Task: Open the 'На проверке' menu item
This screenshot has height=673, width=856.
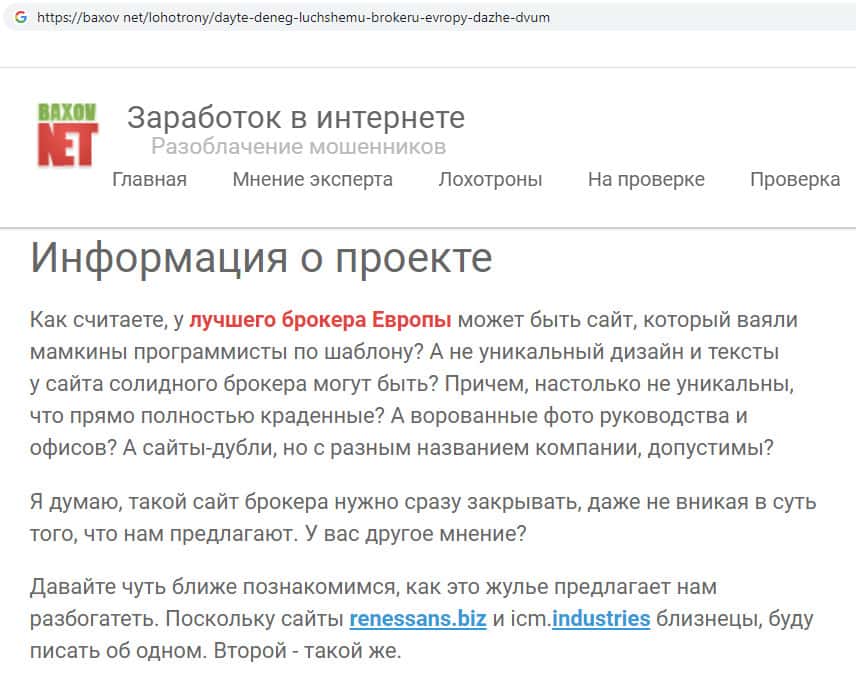Action: [x=646, y=180]
